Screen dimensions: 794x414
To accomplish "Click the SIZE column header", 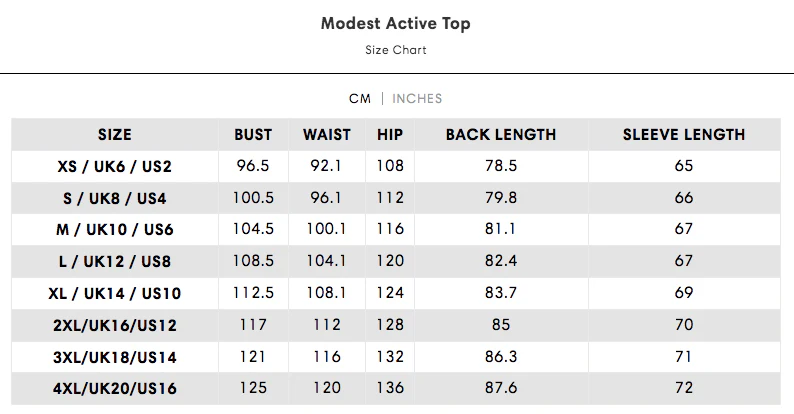I will click(x=115, y=135).
